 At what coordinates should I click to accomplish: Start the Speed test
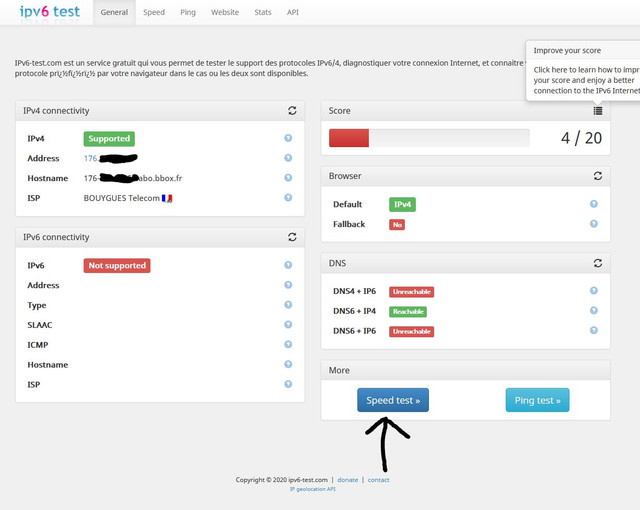pos(393,400)
